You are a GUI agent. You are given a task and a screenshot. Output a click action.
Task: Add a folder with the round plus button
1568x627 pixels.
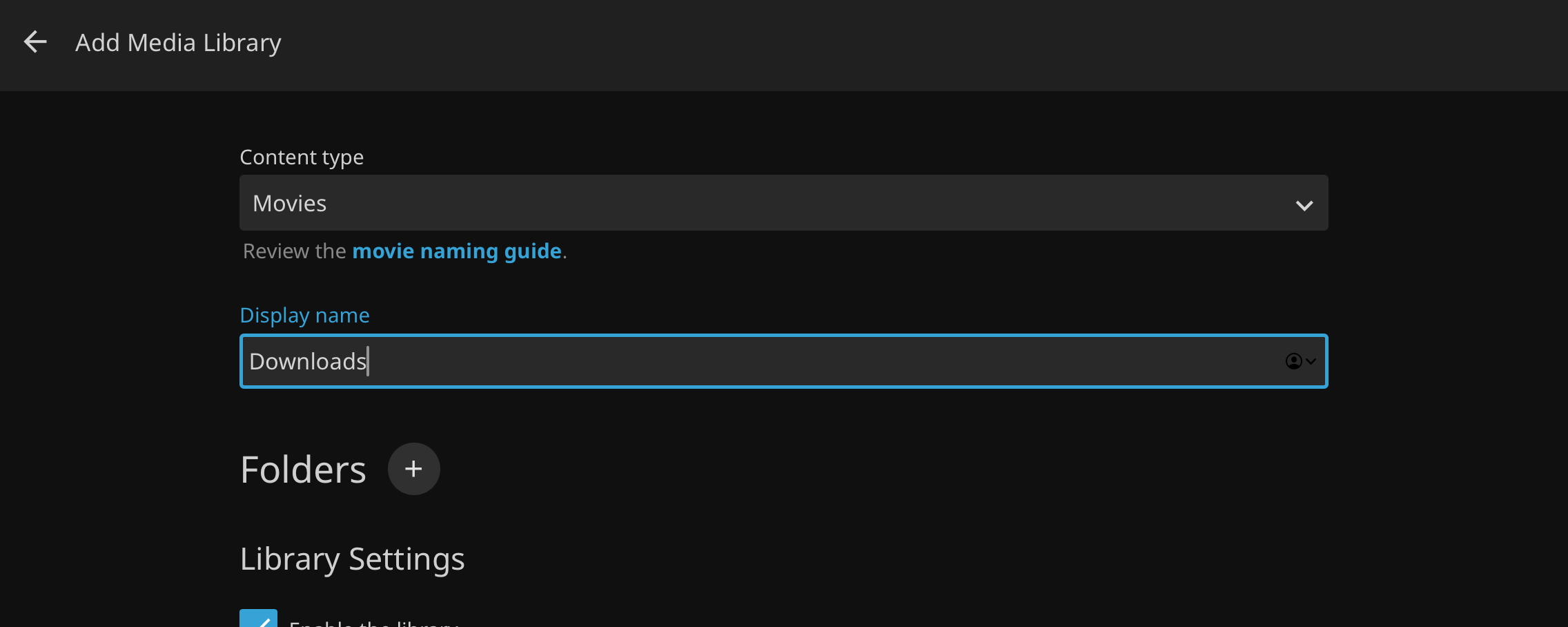coord(413,469)
